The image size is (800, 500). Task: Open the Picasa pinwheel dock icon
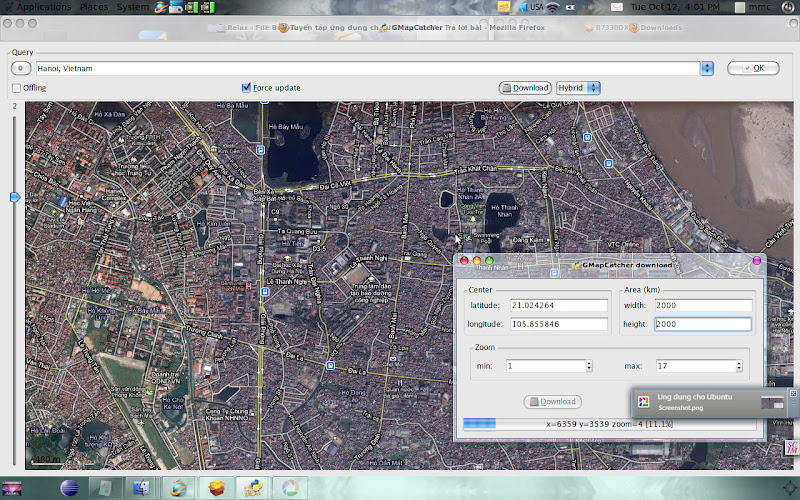(x=289, y=488)
